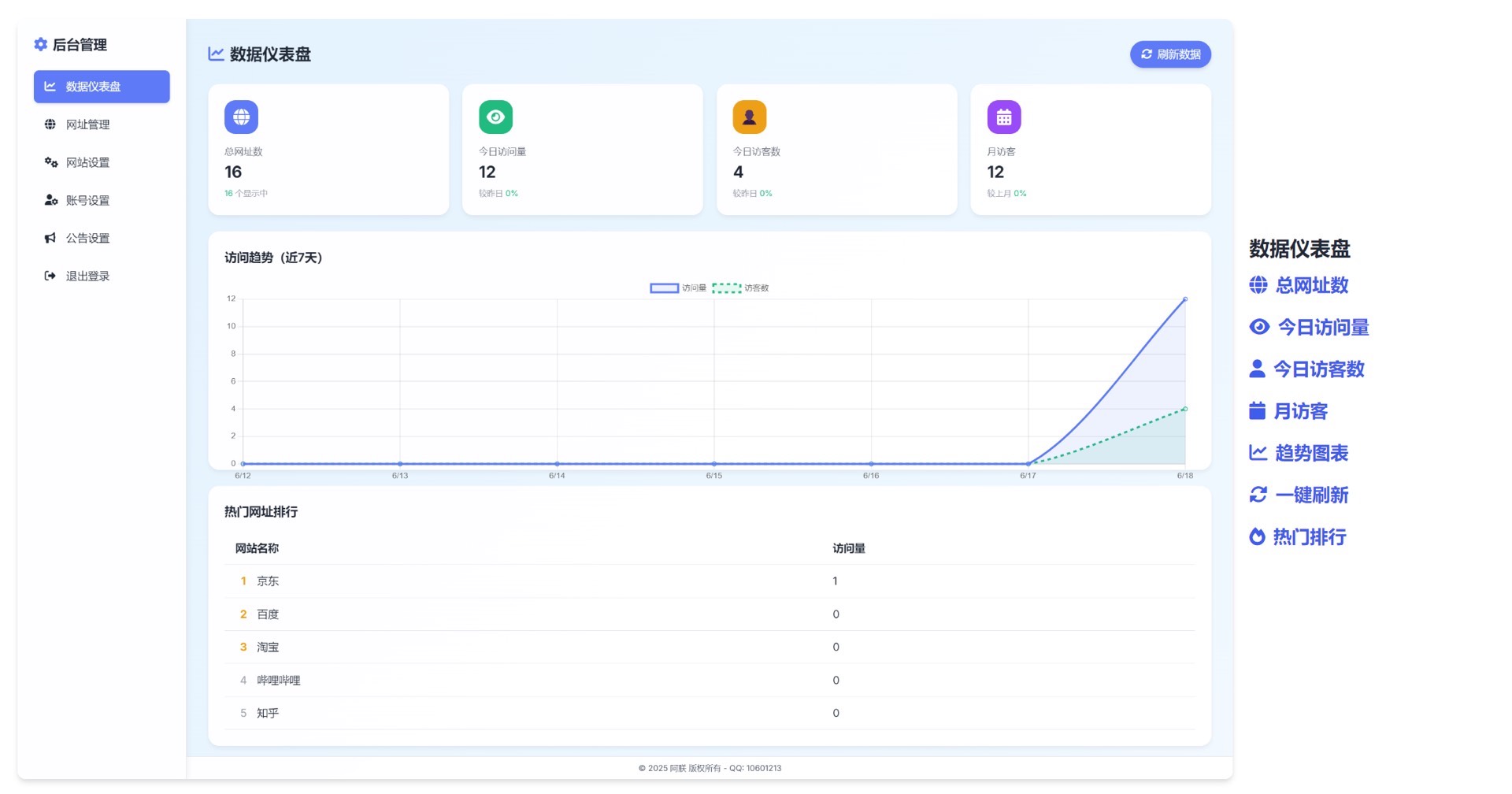Click 退出登录 to log out
Viewport: 1512px width, 794px height.
87,276
